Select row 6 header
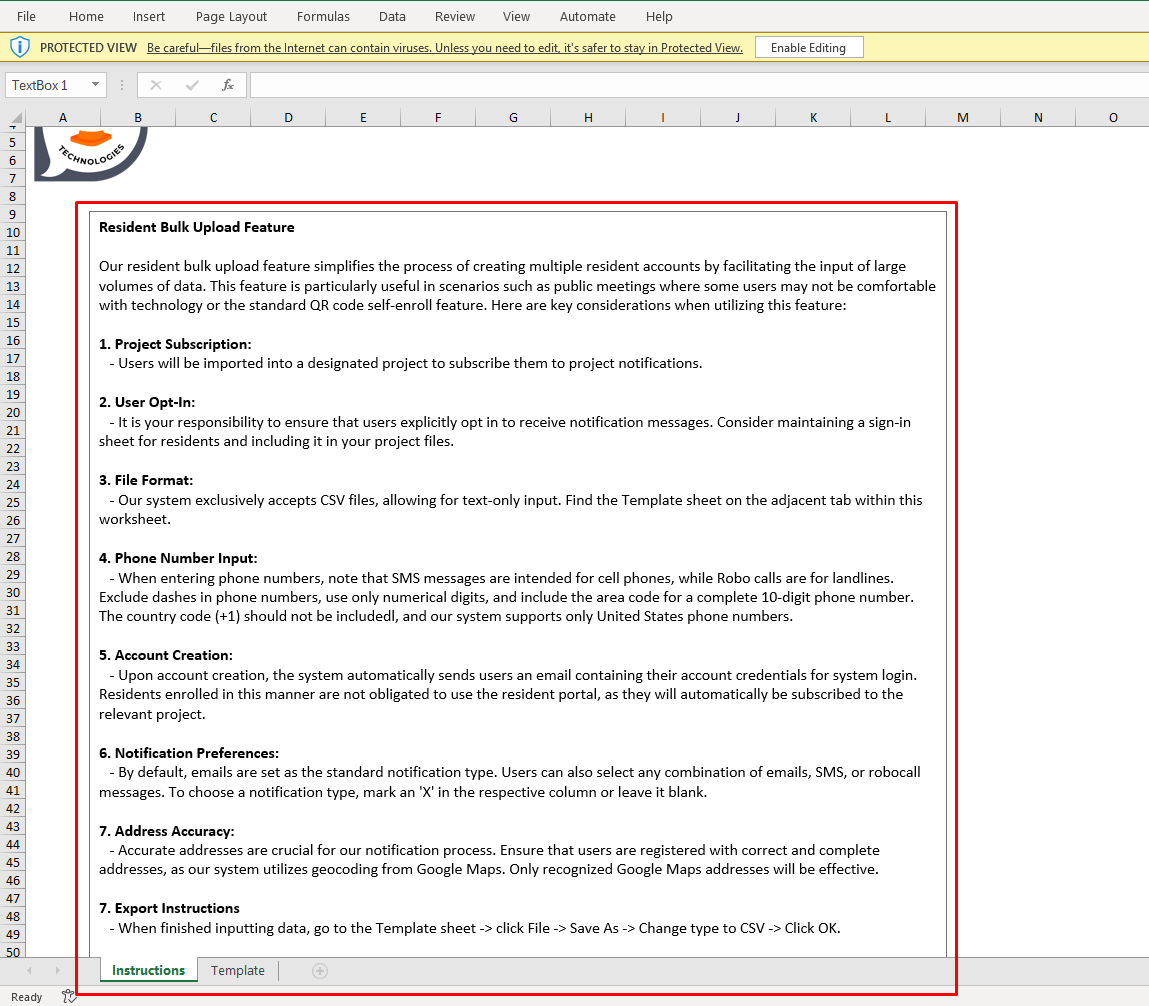The height and width of the screenshot is (1006, 1149). tap(12, 160)
